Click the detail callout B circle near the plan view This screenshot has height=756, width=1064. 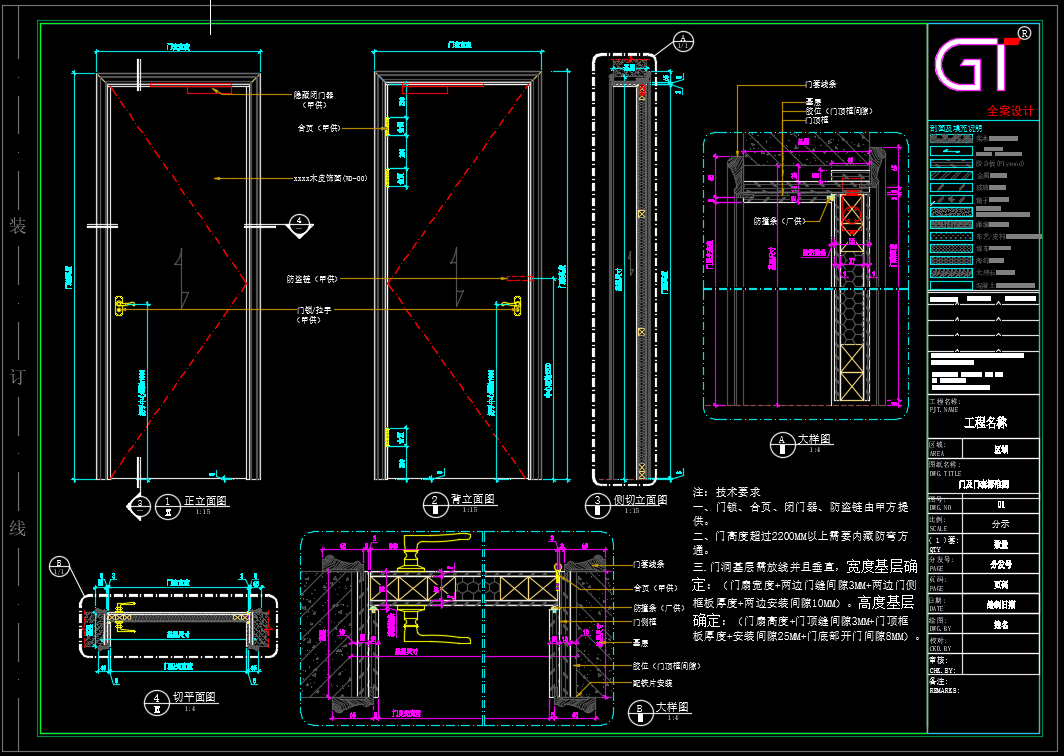point(58,566)
